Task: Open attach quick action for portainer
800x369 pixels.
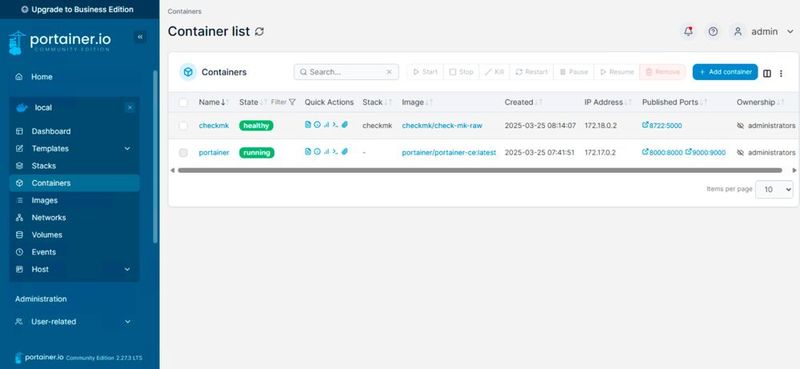Action: pos(344,152)
